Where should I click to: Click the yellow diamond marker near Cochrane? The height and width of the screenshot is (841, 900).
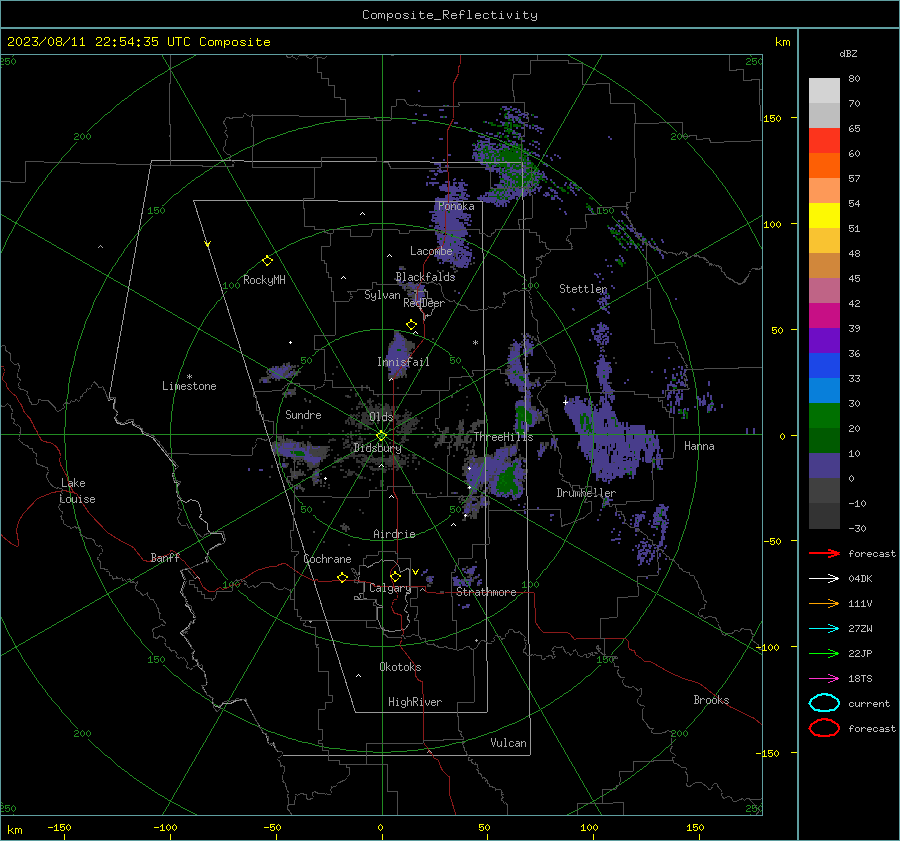tap(342, 577)
